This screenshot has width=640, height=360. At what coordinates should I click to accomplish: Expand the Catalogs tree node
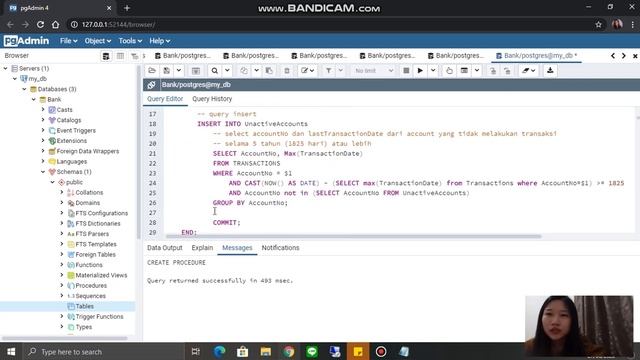click(43, 120)
